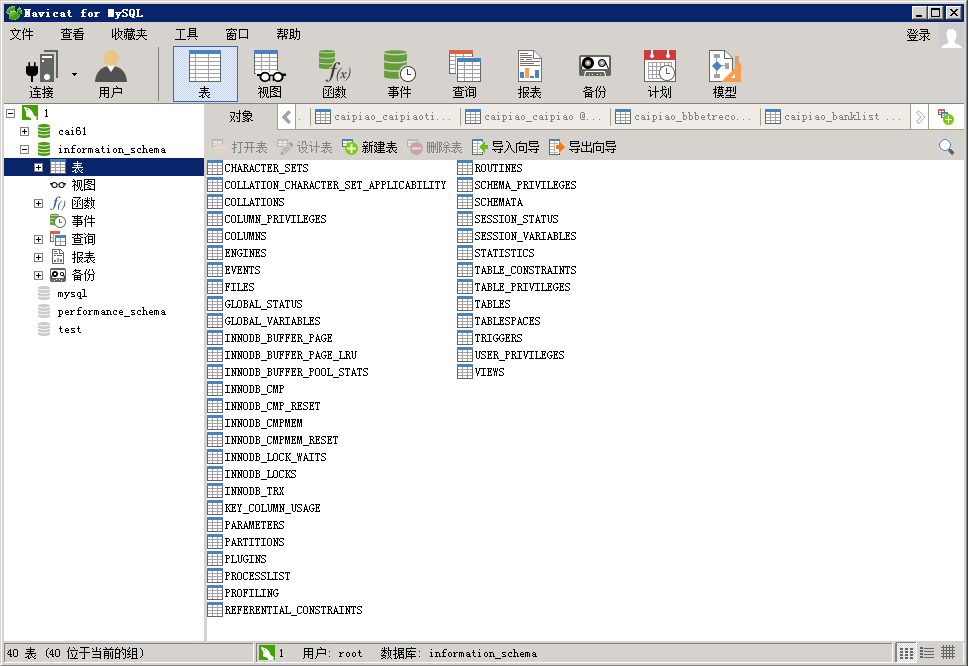This screenshot has height=666, width=968.
Task: Click the 模型 (Model) toolbar icon
Action: (x=724, y=74)
